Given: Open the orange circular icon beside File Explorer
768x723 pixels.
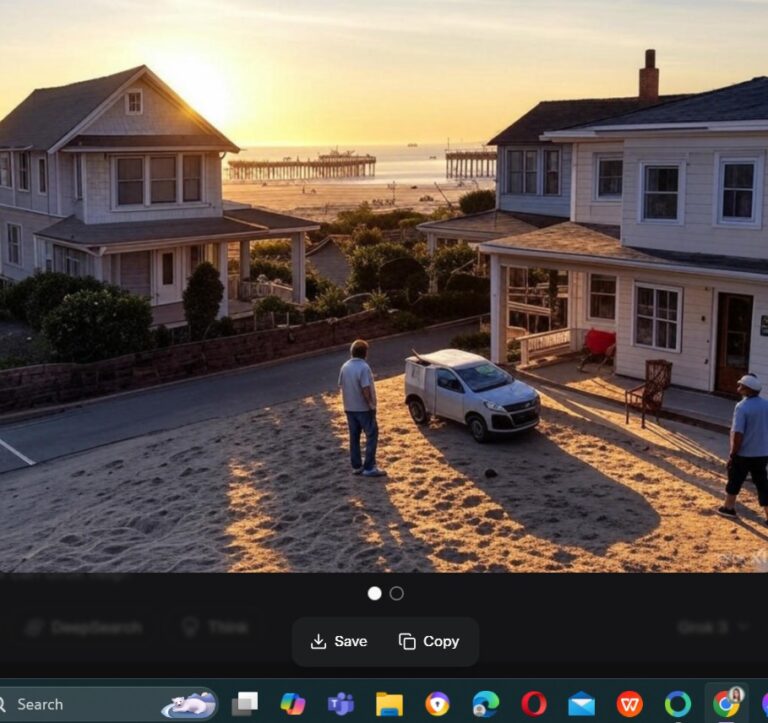Looking at the screenshot, I should 437,704.
